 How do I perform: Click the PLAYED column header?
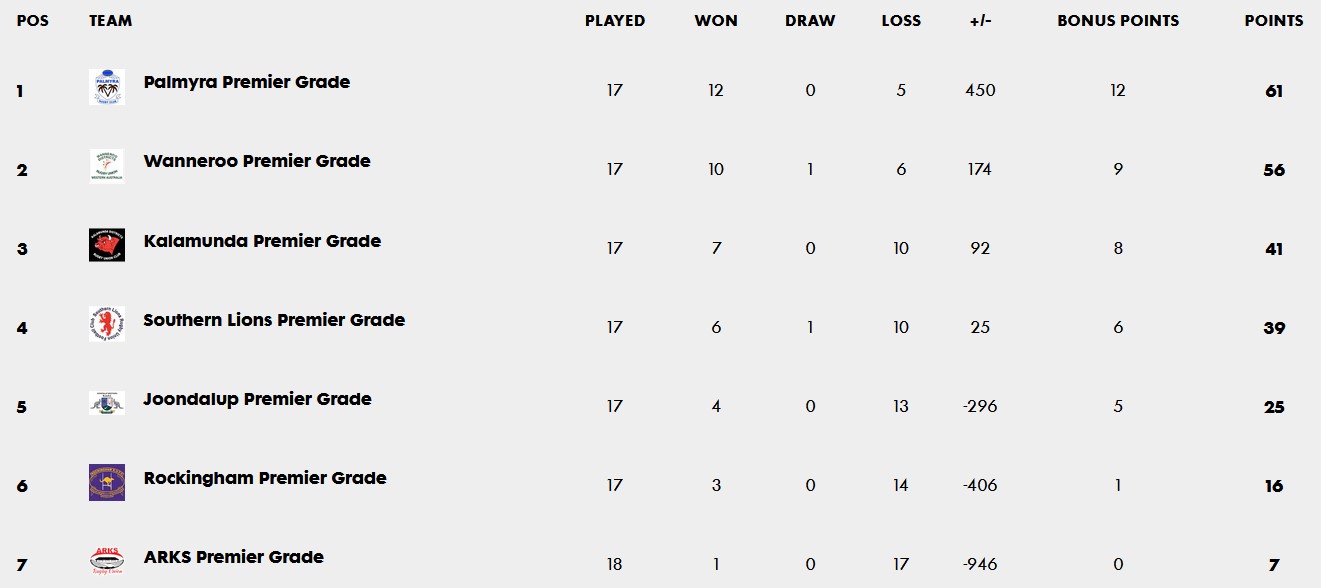pos(615,20)
